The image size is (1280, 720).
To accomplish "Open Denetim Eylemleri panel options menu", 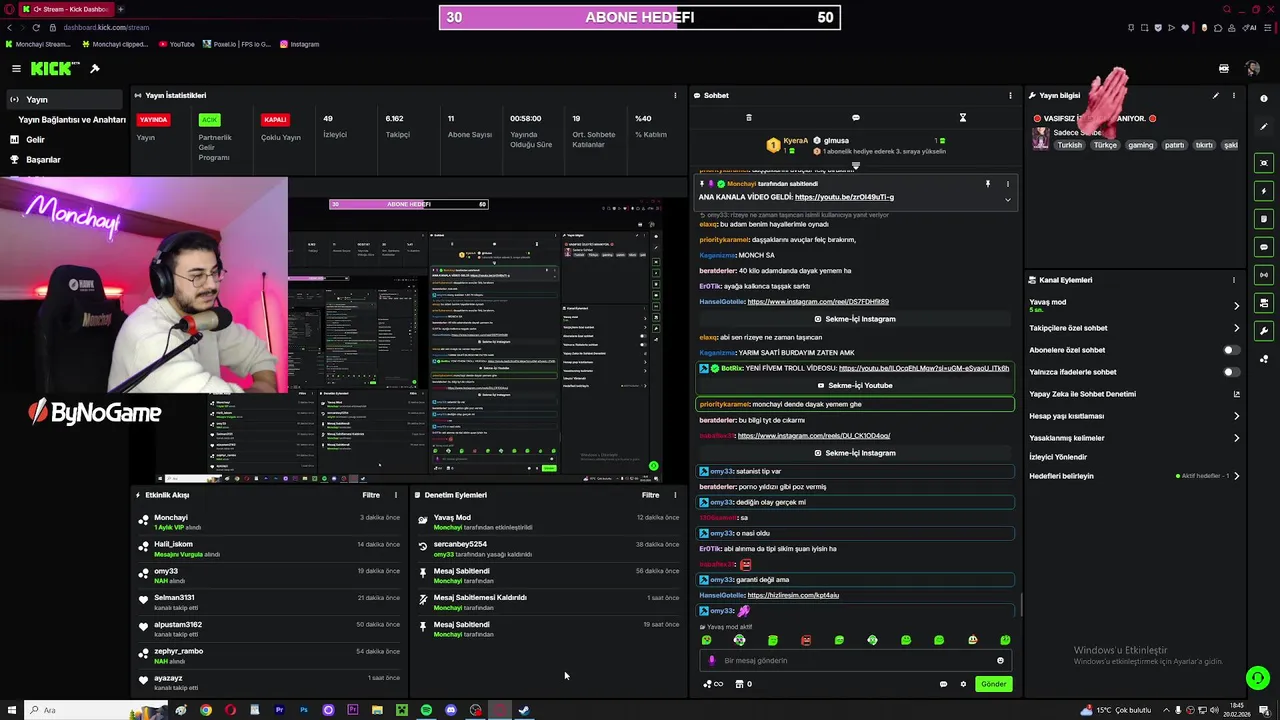I will tap(675, 495).
